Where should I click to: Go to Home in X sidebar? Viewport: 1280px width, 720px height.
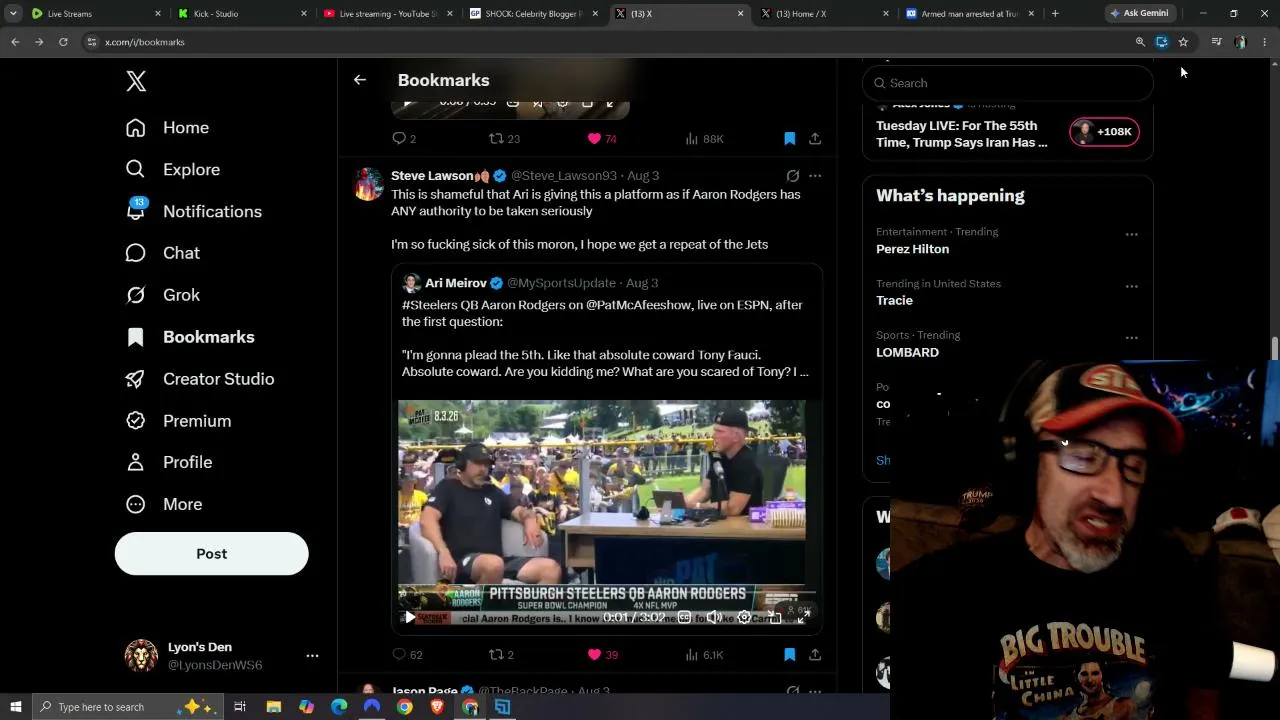click(x=167, y=128)
